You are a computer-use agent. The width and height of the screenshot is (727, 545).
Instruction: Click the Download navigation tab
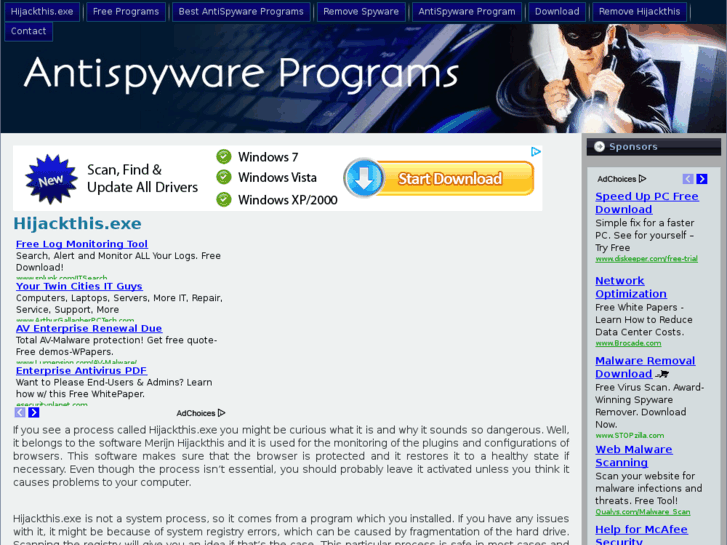(x=557, y=12)
